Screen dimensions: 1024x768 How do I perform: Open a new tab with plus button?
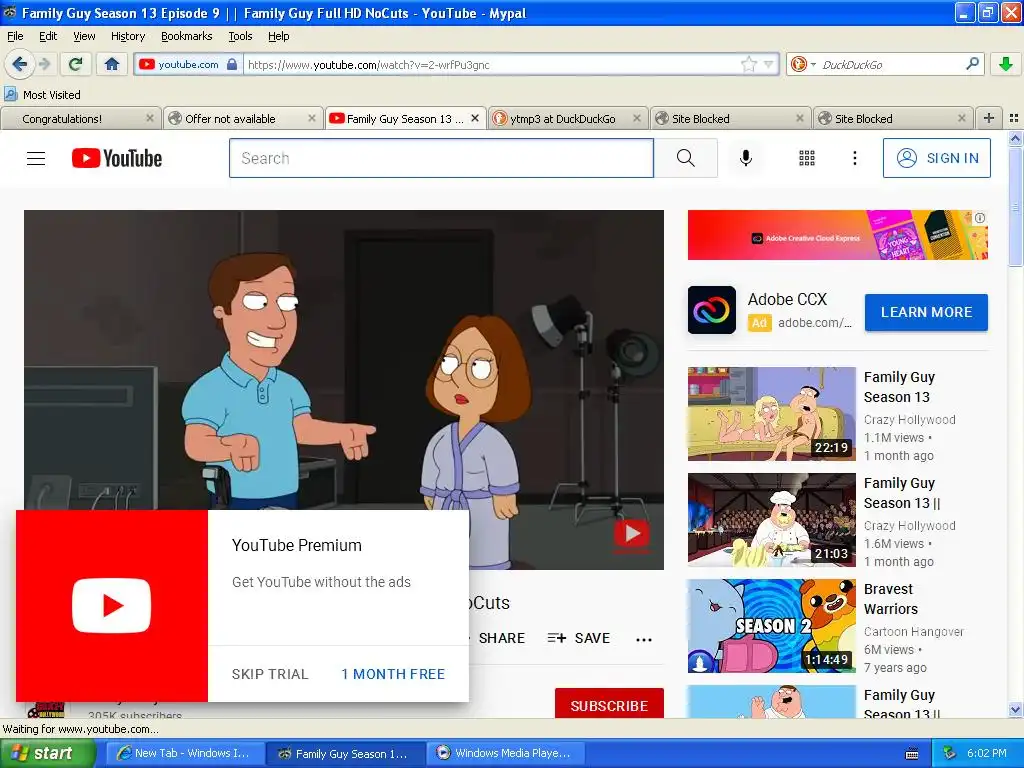[x=989, y=118]
